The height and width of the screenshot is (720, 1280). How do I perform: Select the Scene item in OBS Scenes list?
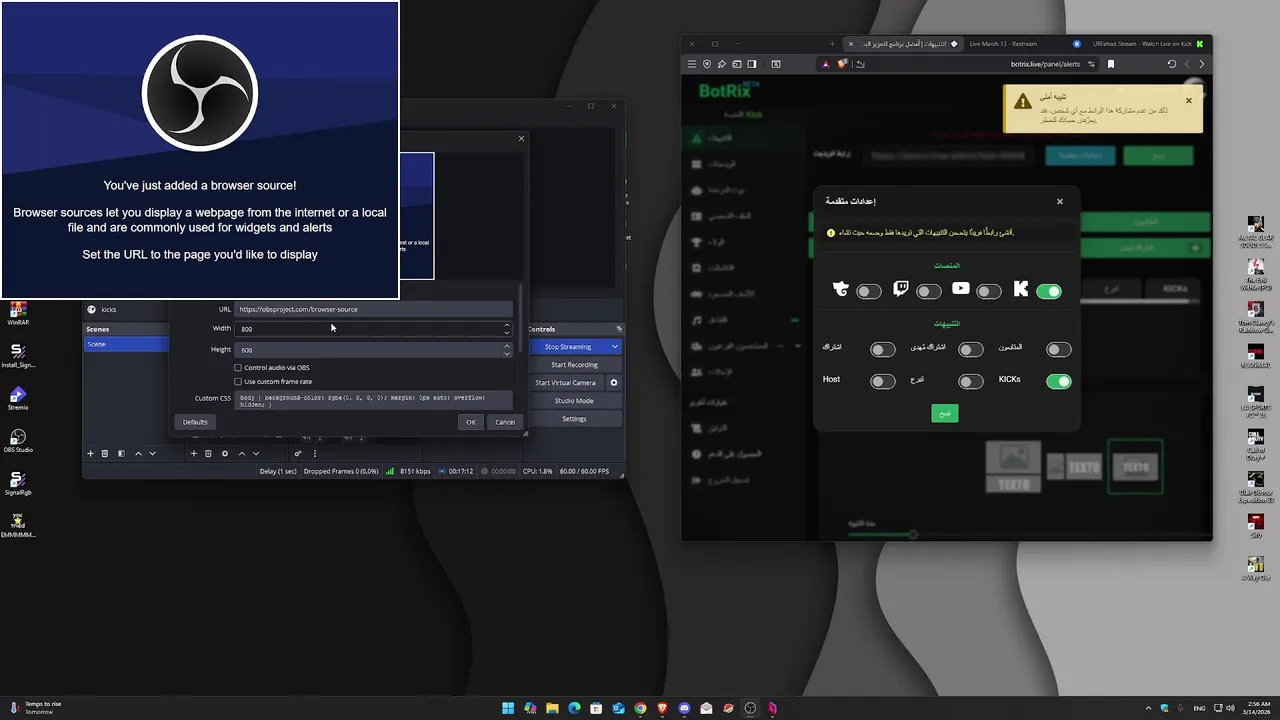click(126, 344)
